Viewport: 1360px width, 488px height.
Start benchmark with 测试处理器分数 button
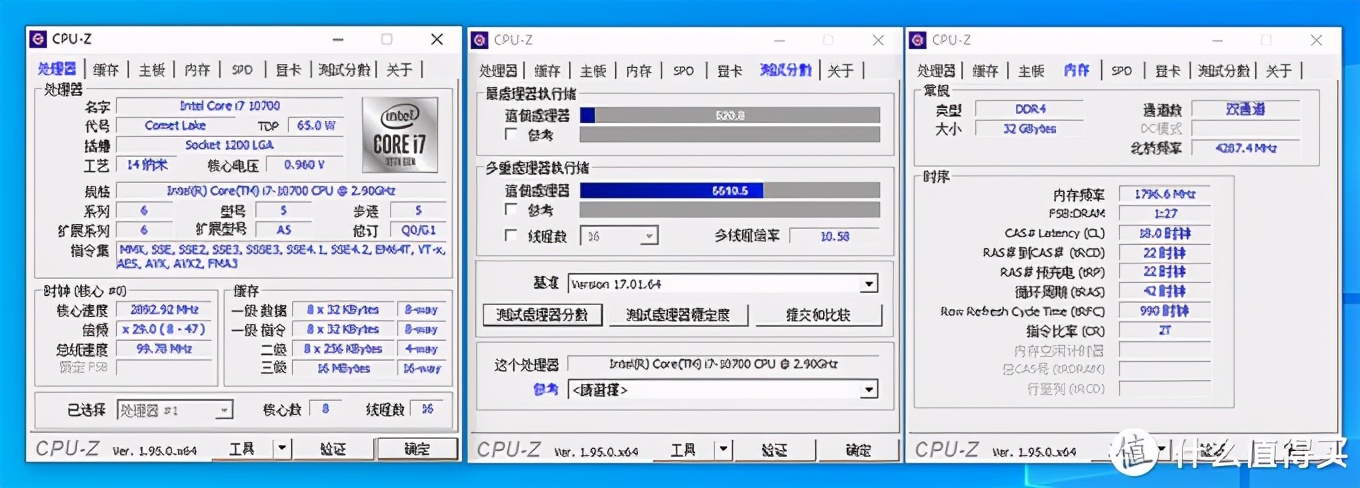click(542, 314)
